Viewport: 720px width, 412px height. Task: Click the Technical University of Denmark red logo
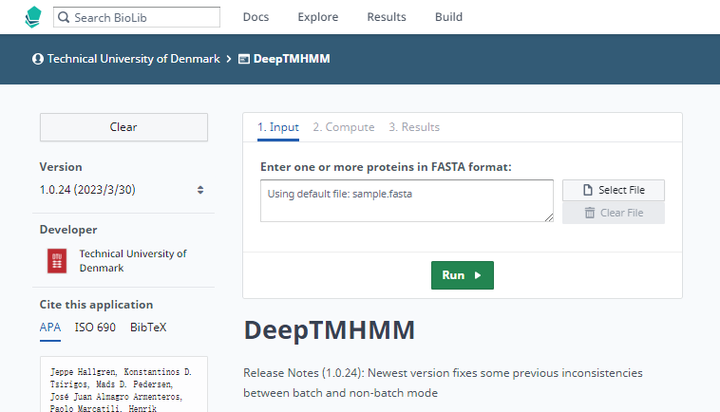pyautogui.click(x=57, y=261)
